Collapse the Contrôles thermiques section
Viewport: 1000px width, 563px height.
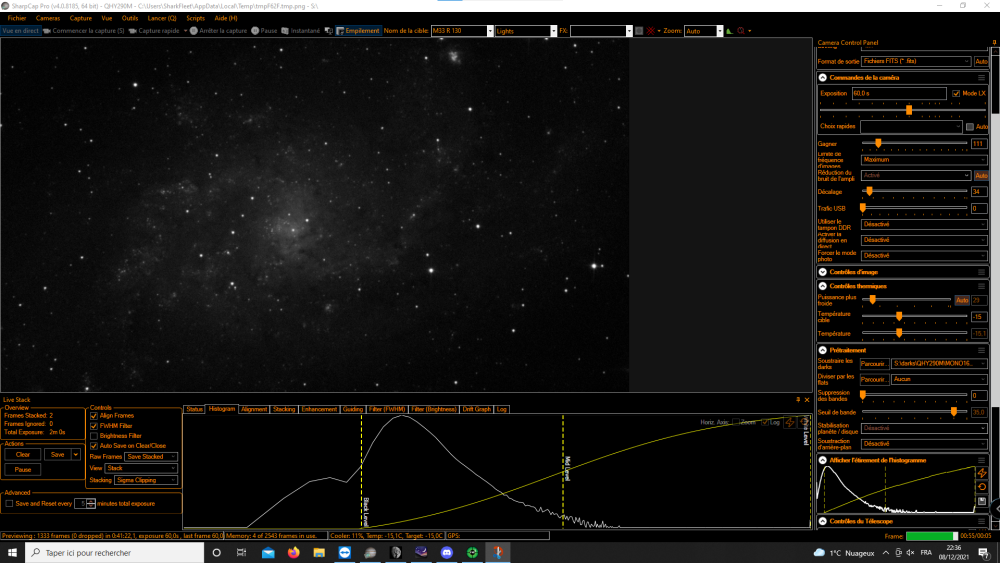click(823, 286)
